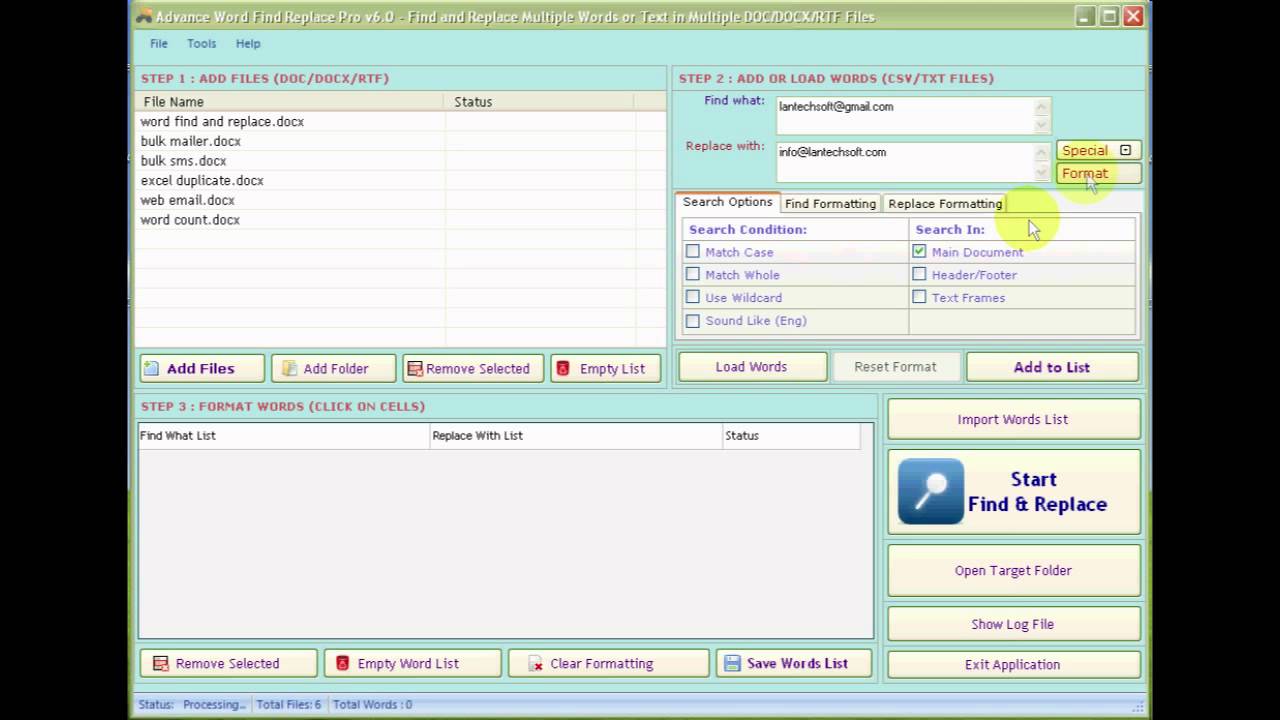Click the Reset Format button

point(895,367)
